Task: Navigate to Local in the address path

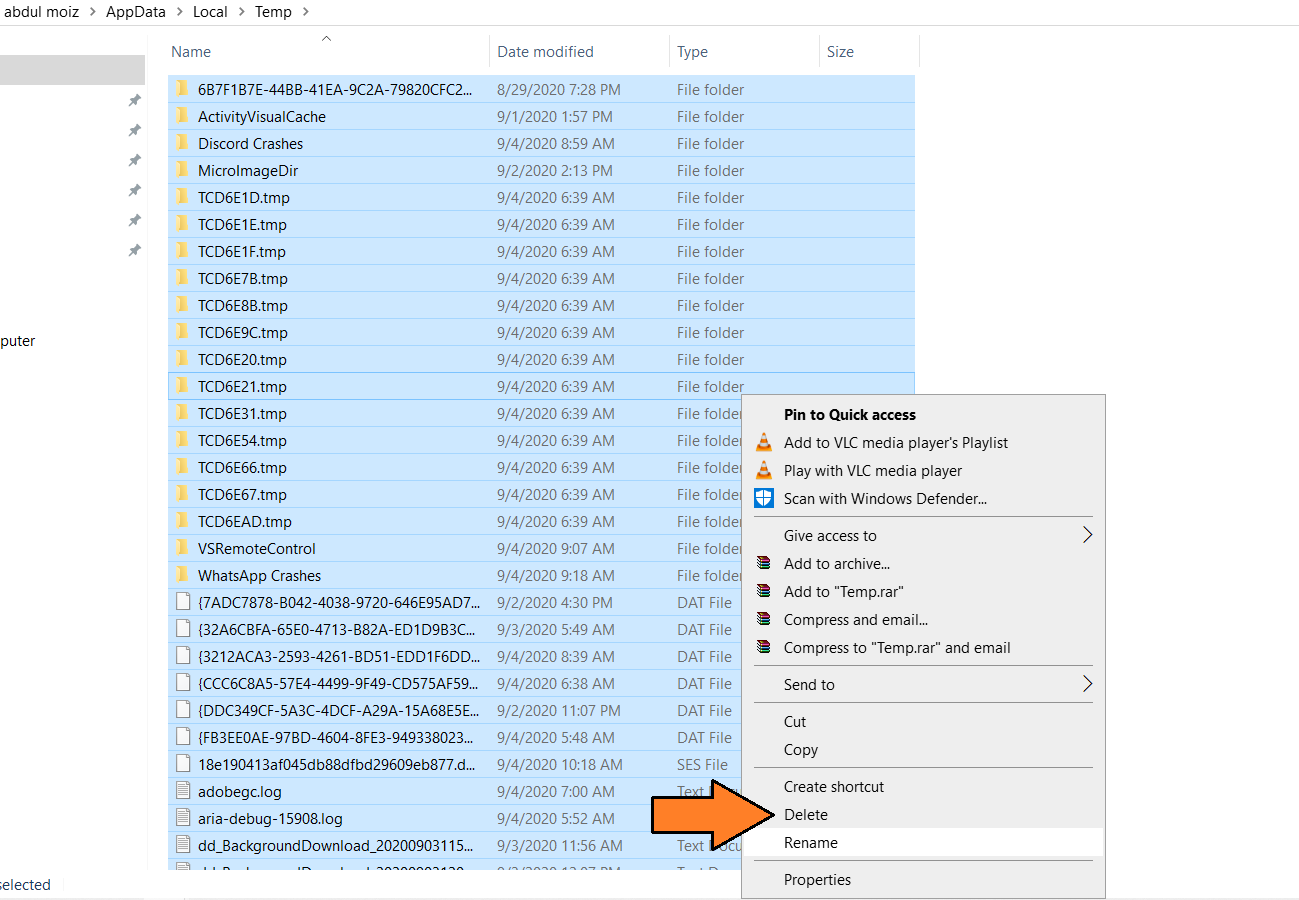Action: (x=210, y=12)
